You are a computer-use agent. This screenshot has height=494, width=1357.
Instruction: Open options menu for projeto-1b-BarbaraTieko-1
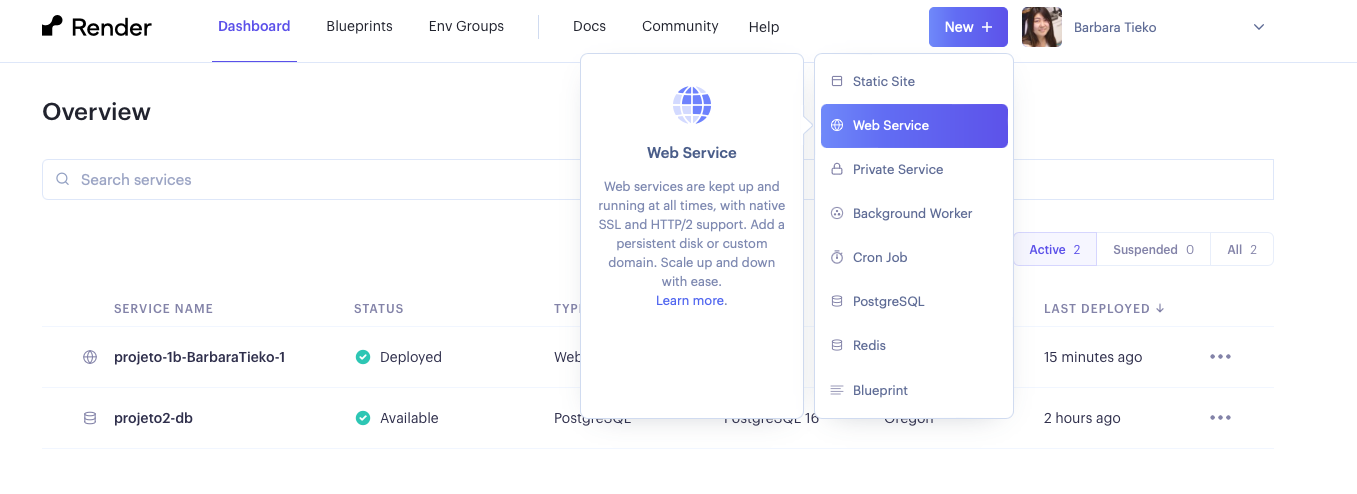coord(1220,357)
